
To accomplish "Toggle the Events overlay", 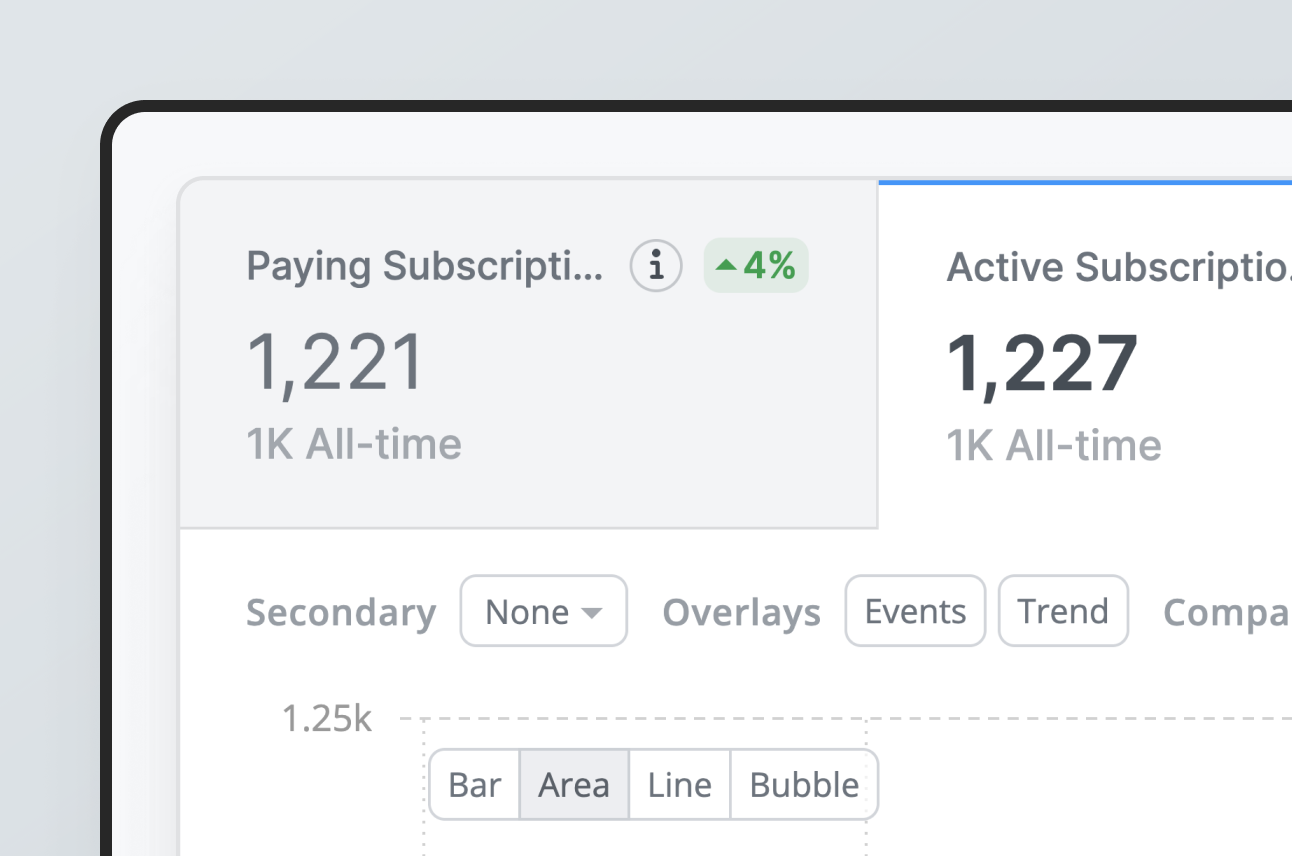I will [915, 611].
